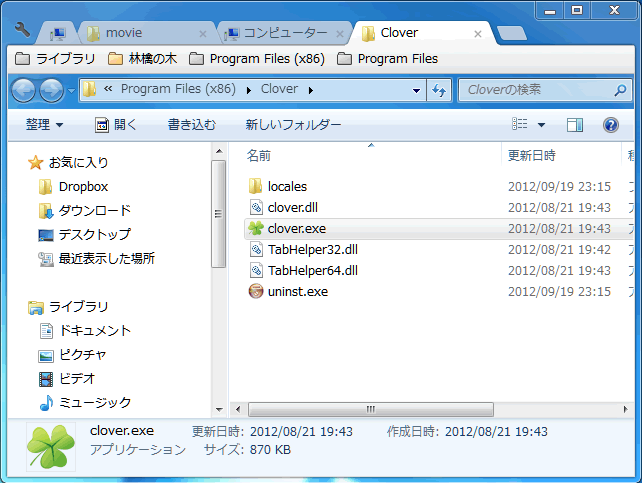Click the uninst.exe installer icon

pyautogui.click(x=256, y=291)
